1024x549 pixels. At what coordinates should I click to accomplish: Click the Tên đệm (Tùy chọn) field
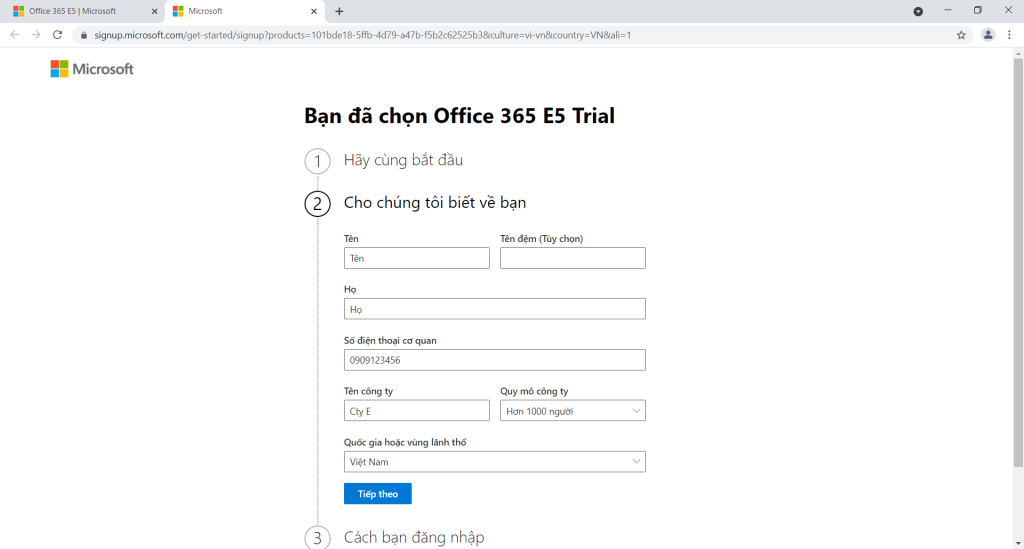573,258
